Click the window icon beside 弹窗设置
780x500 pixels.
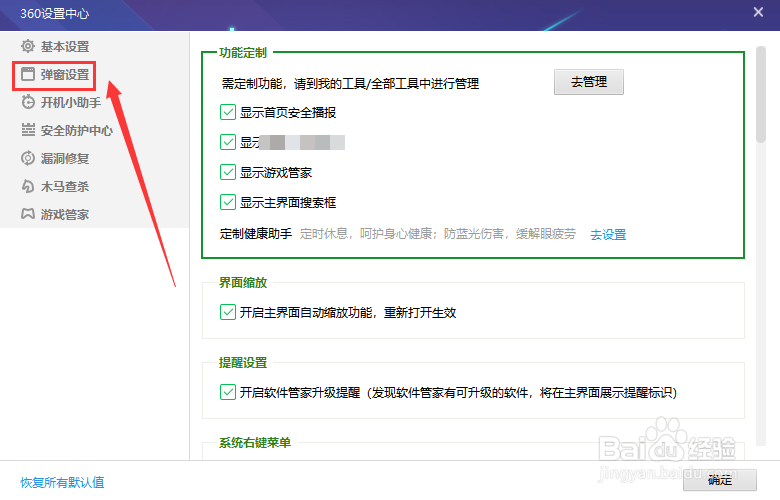click(x=28, y=75)
